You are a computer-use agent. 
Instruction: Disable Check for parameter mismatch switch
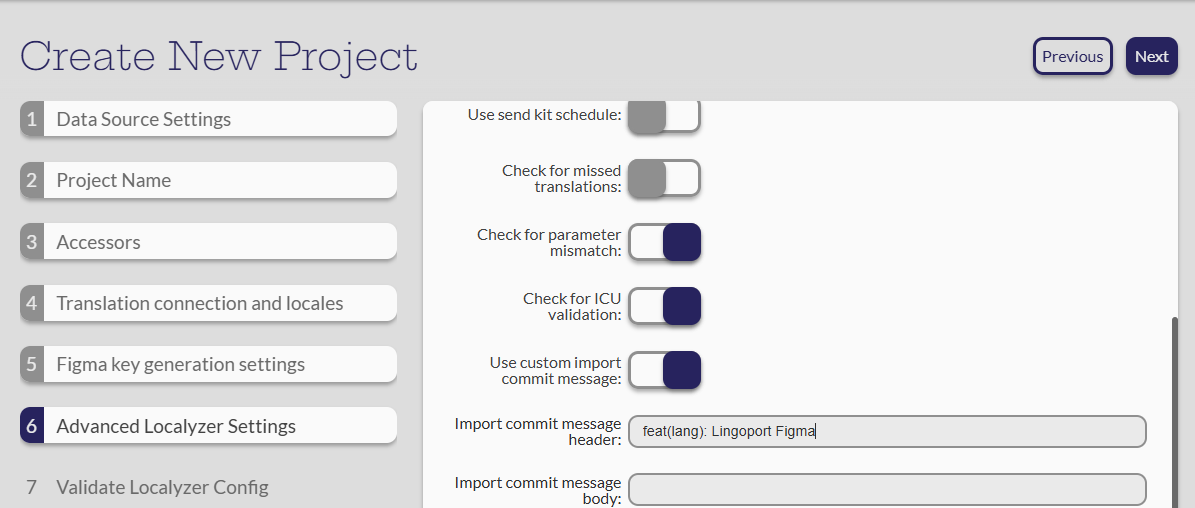(664, 243)
